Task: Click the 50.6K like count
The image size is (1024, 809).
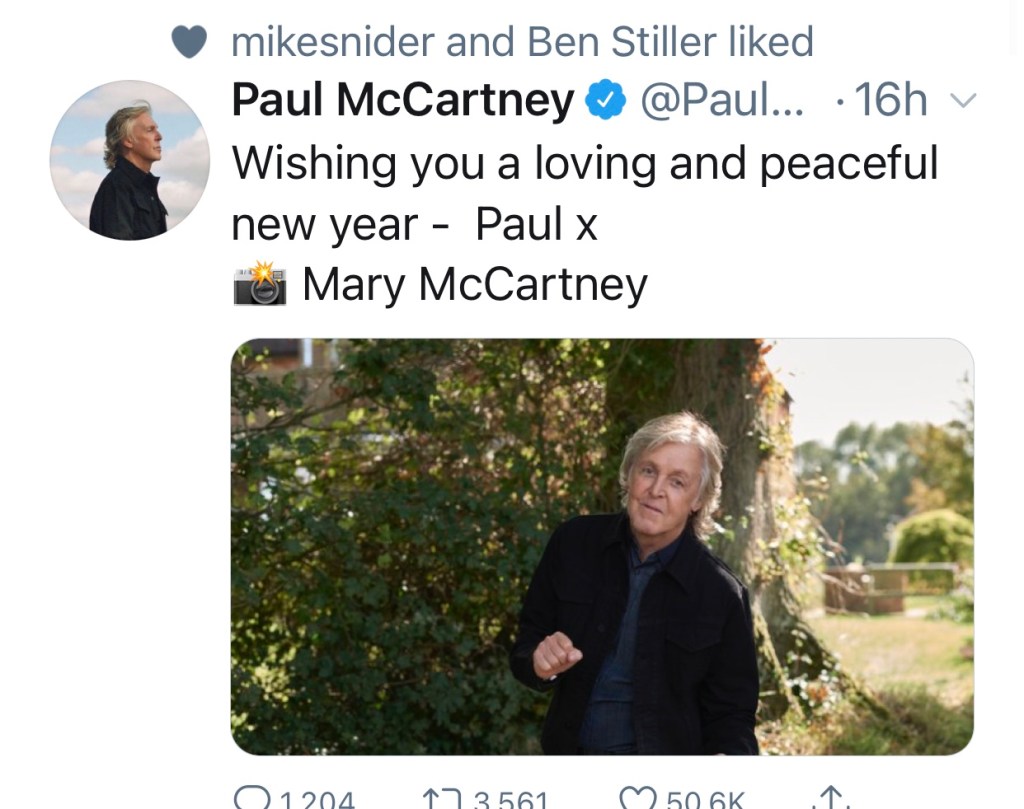Action: (705, 801)
